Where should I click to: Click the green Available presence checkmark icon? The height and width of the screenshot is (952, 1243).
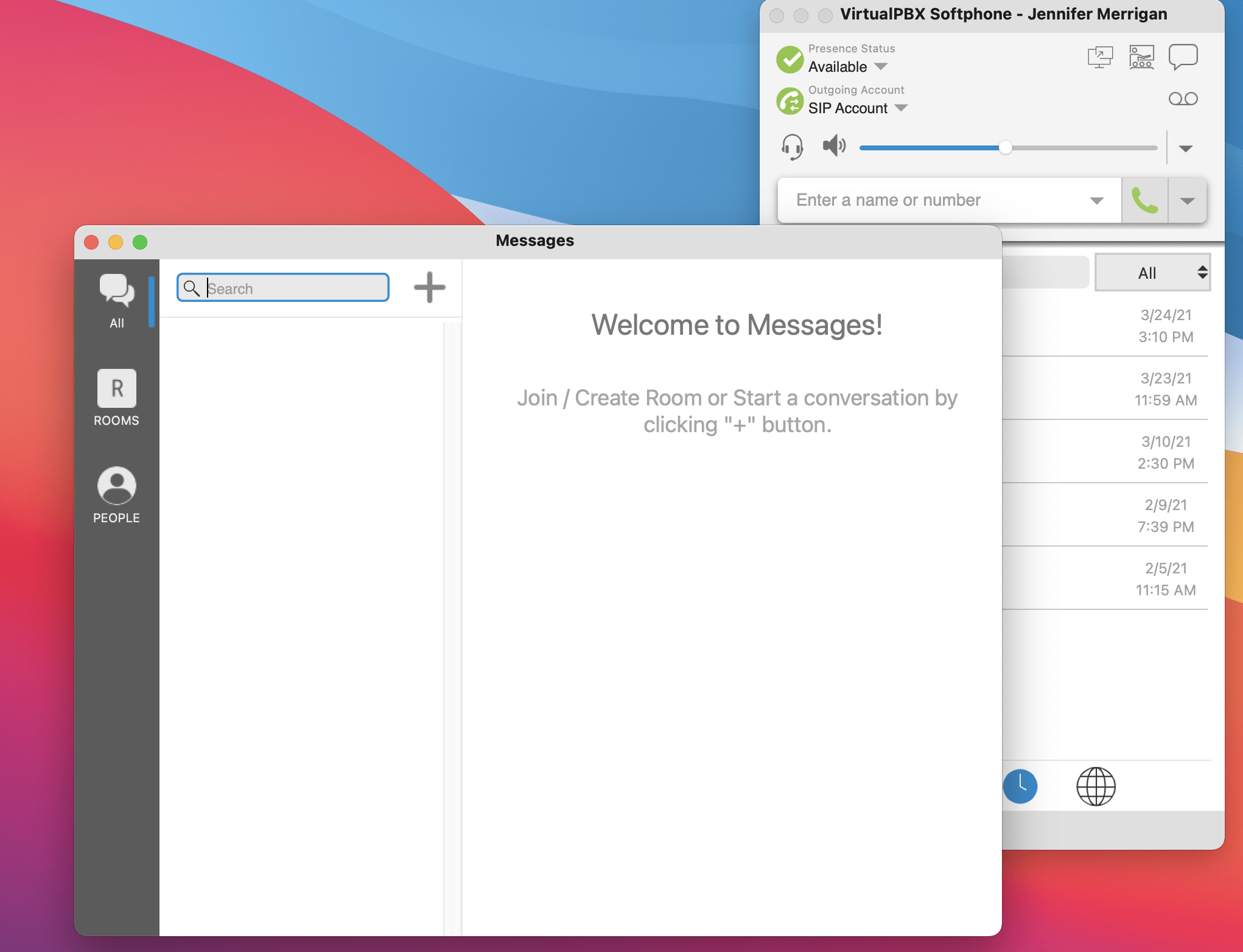(790, 59)
